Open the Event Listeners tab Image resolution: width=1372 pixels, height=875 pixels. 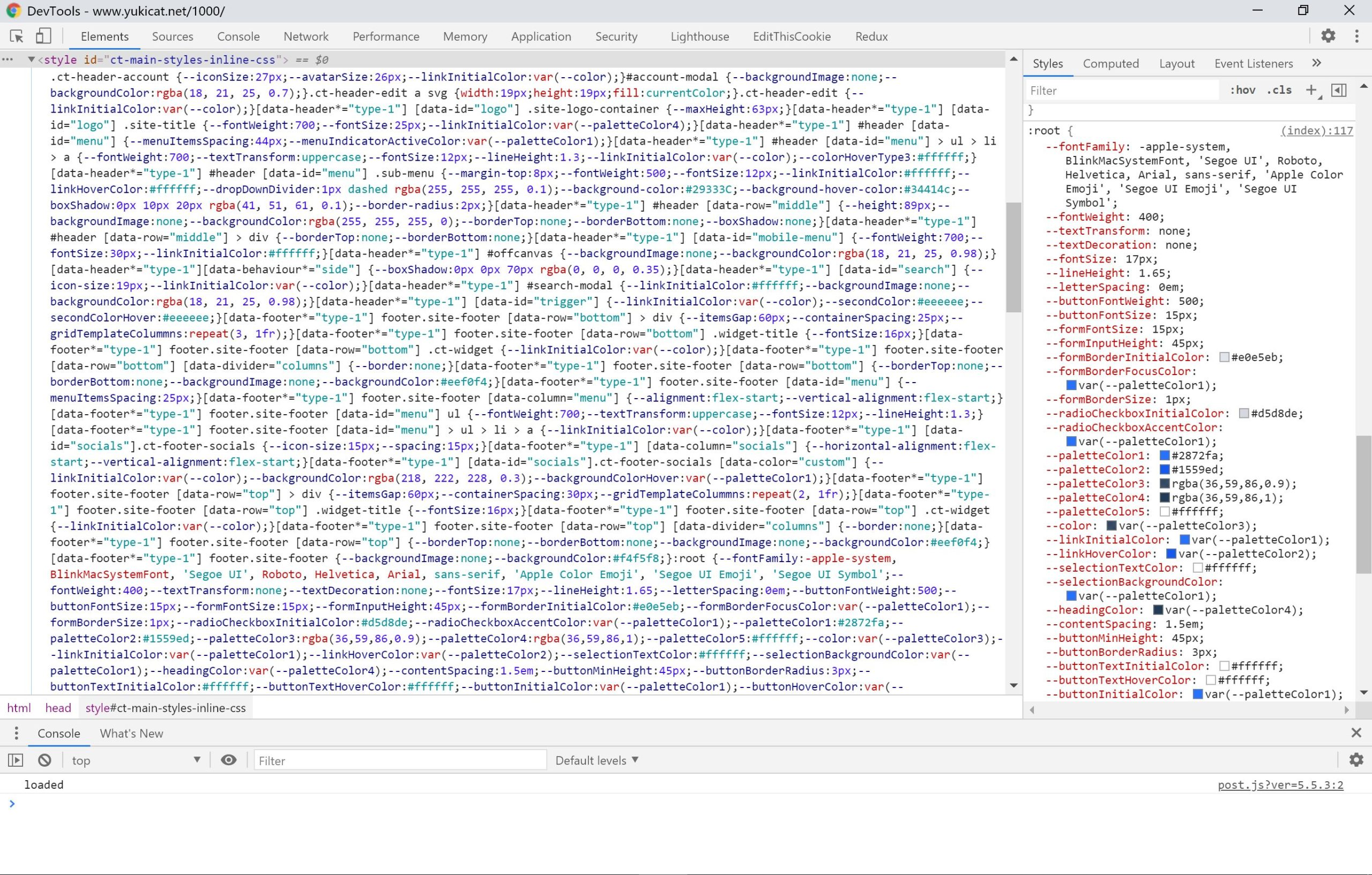pyautogui.click(x=1254, y=63)
